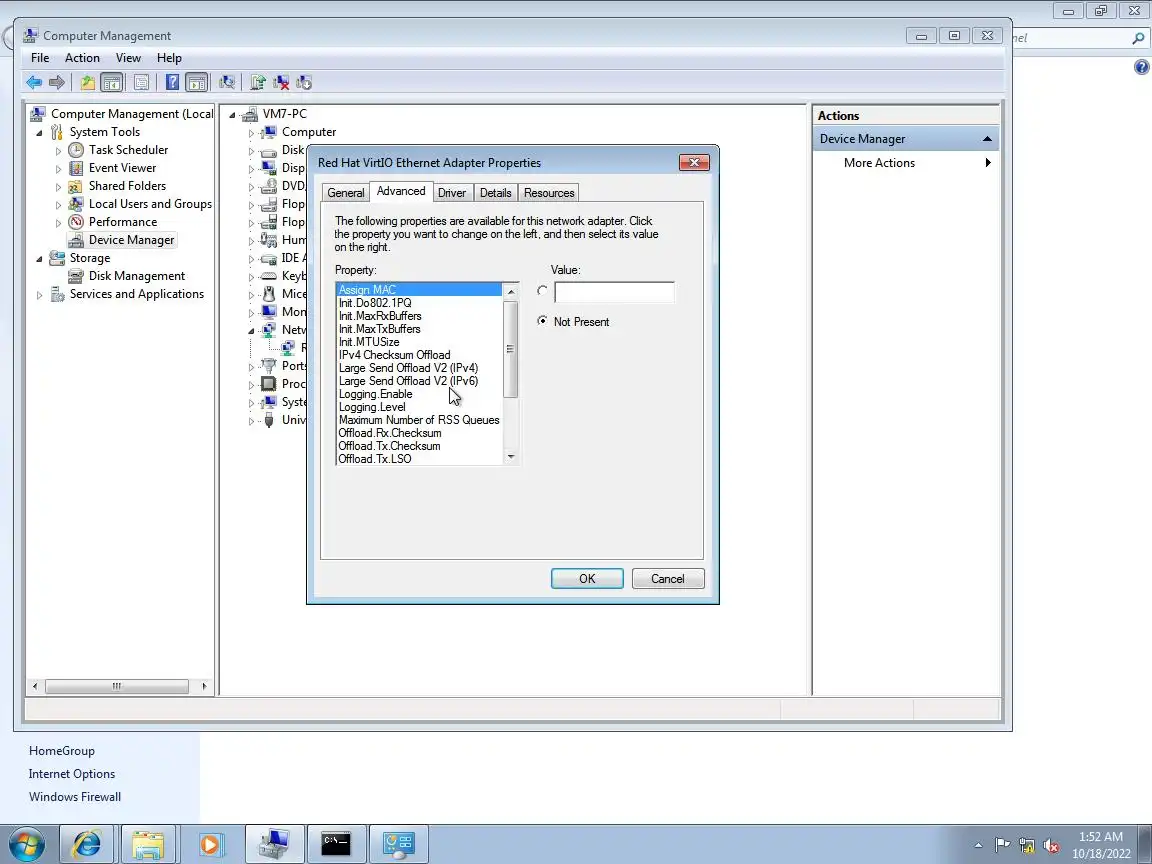Click the Disable device toolbar icon
Screen dimensions: 1152x864
coord(303,82)
